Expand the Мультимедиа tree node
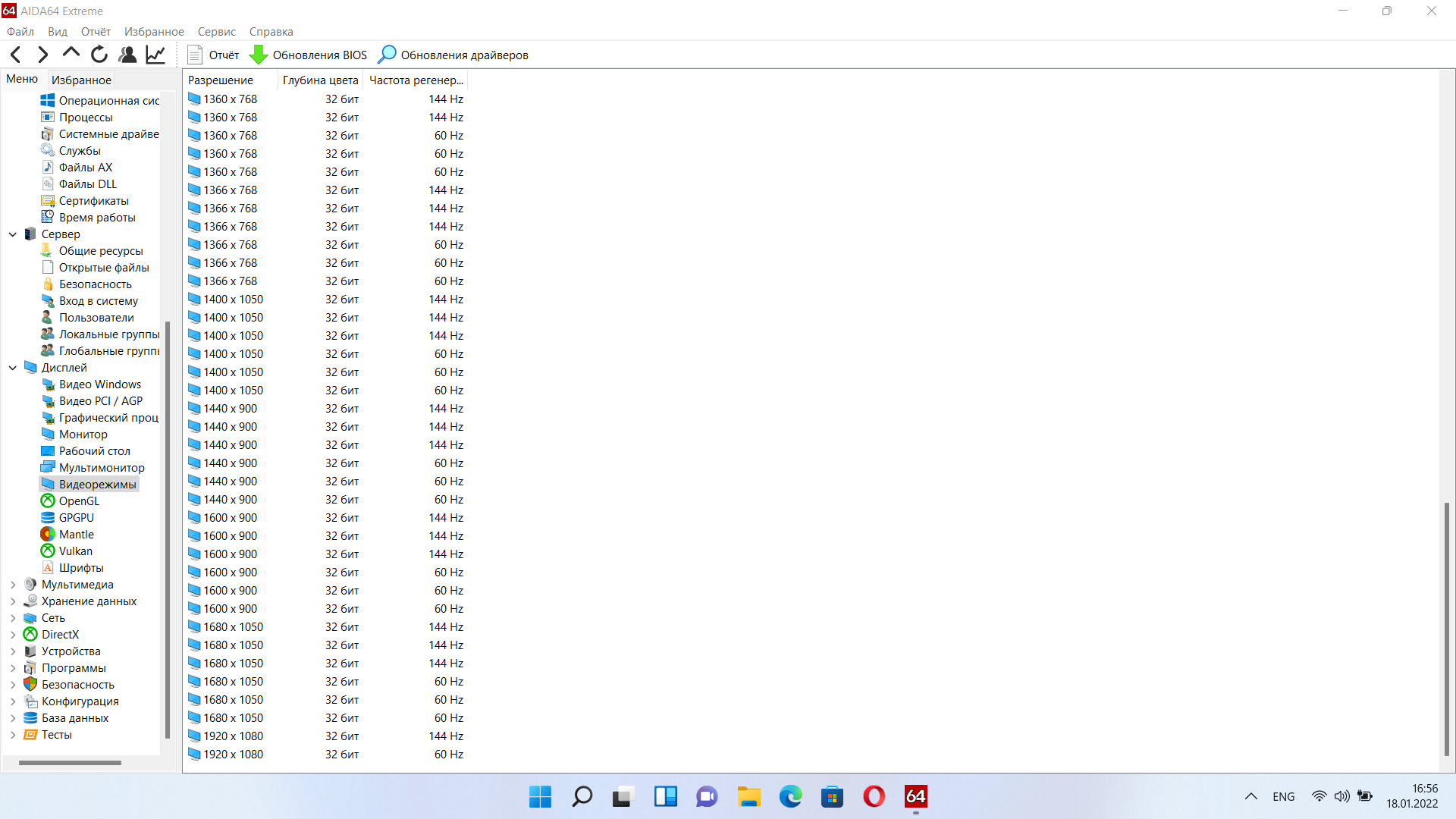 (13, 585)
